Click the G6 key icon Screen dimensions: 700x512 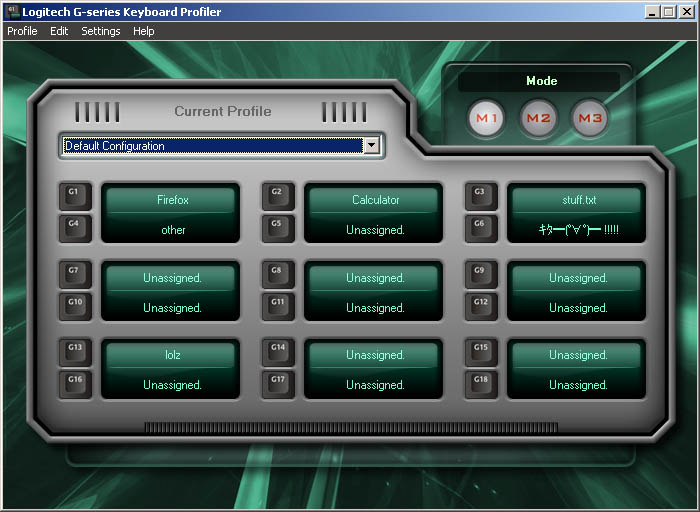pyautogui.click(x=481, y=229)
